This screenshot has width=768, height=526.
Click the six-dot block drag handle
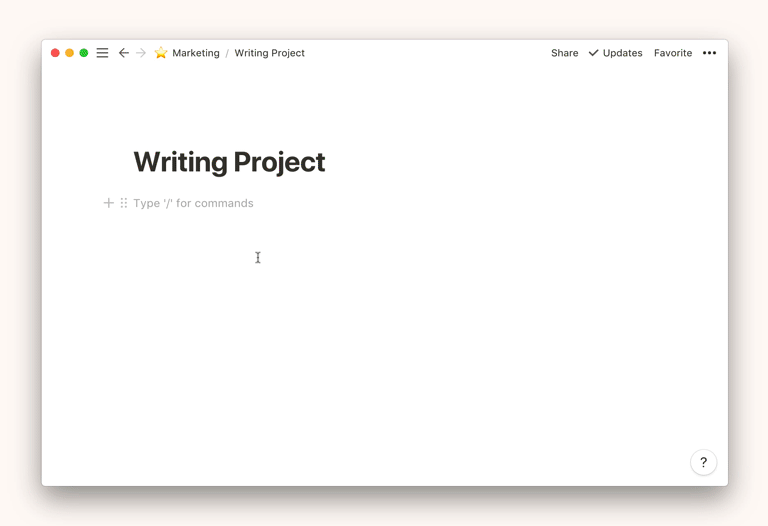[124, 203]
